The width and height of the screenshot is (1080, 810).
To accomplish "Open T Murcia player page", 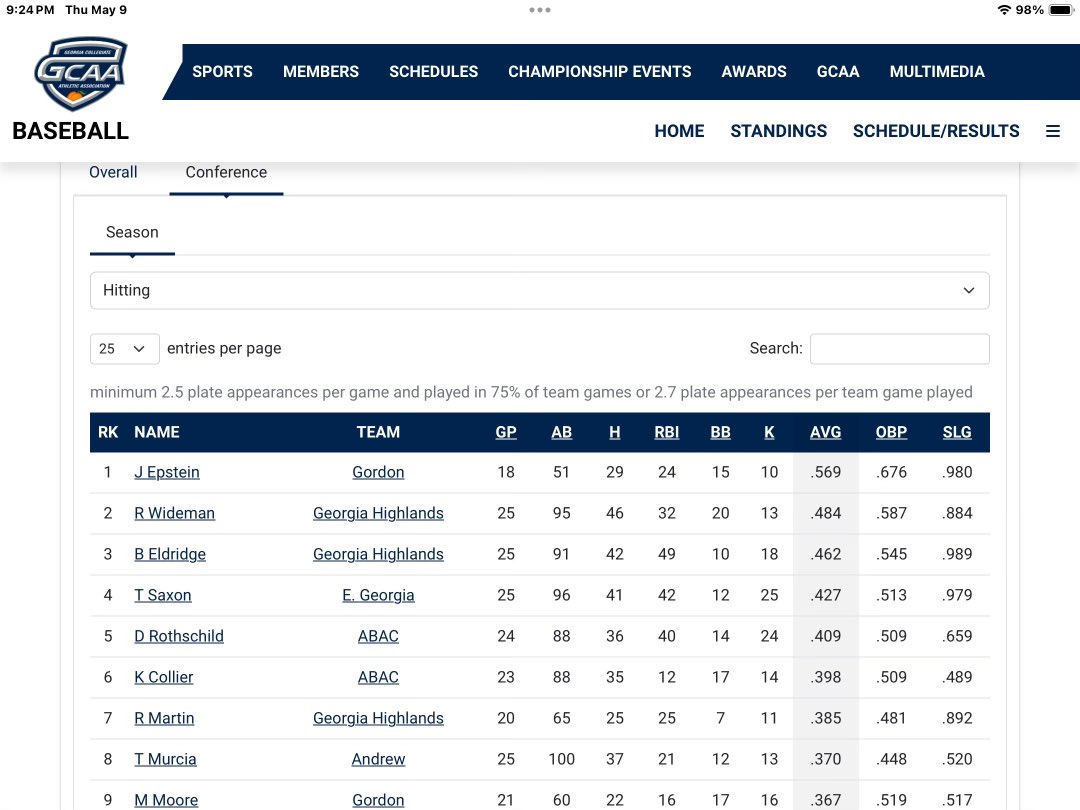I will [x=165, y=759].
